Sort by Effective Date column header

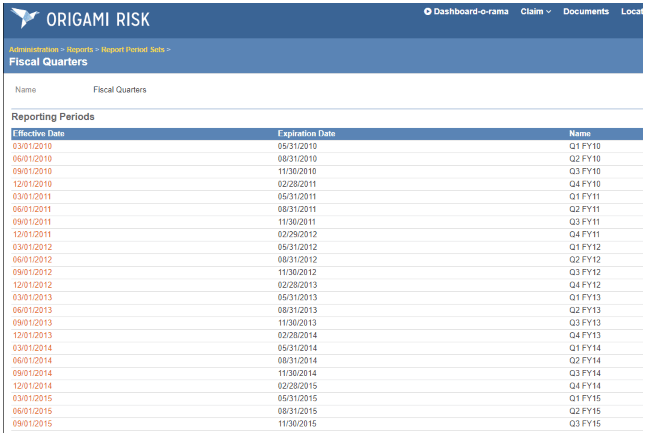click(x=38, y=134)
